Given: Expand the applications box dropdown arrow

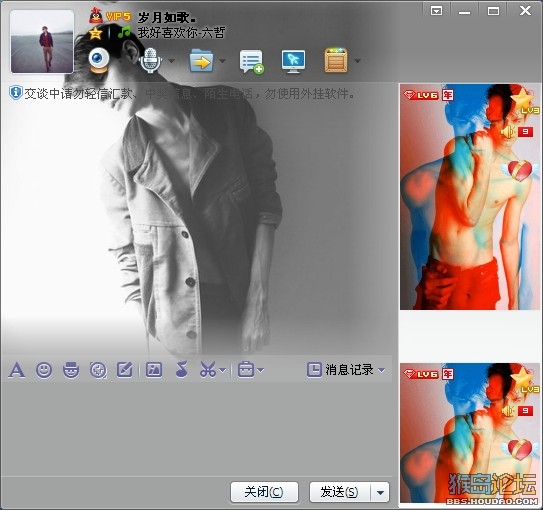Looking at the screenshot, I should point(357,61).
